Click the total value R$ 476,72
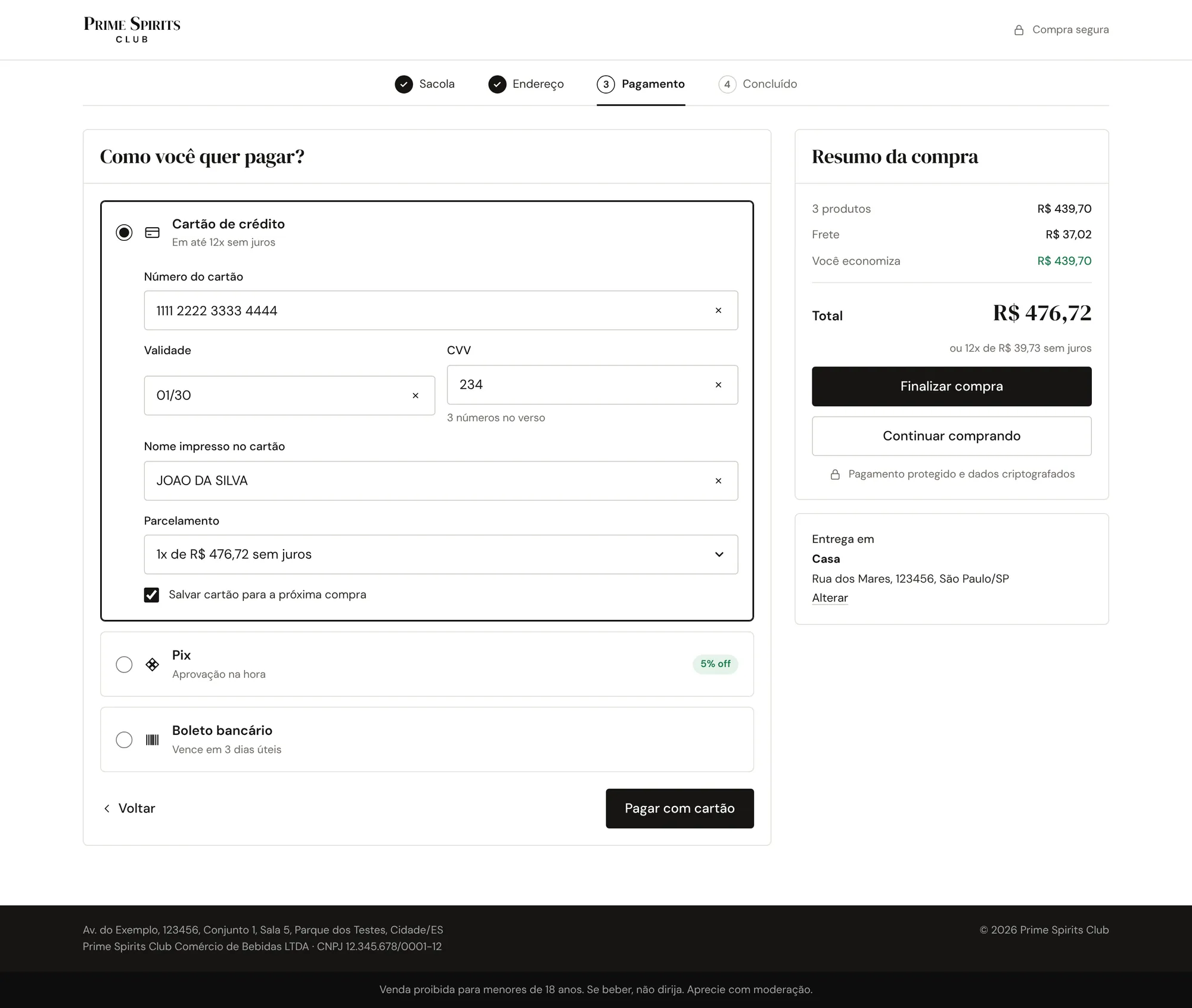Image resolution: width=1192 pixels, height=1008 pixels. click(1042, 313)
